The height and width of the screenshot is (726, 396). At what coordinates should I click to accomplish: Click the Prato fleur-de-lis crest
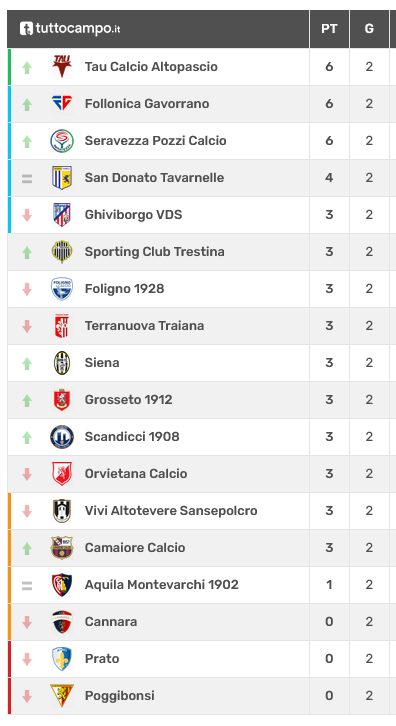(62, 659)
